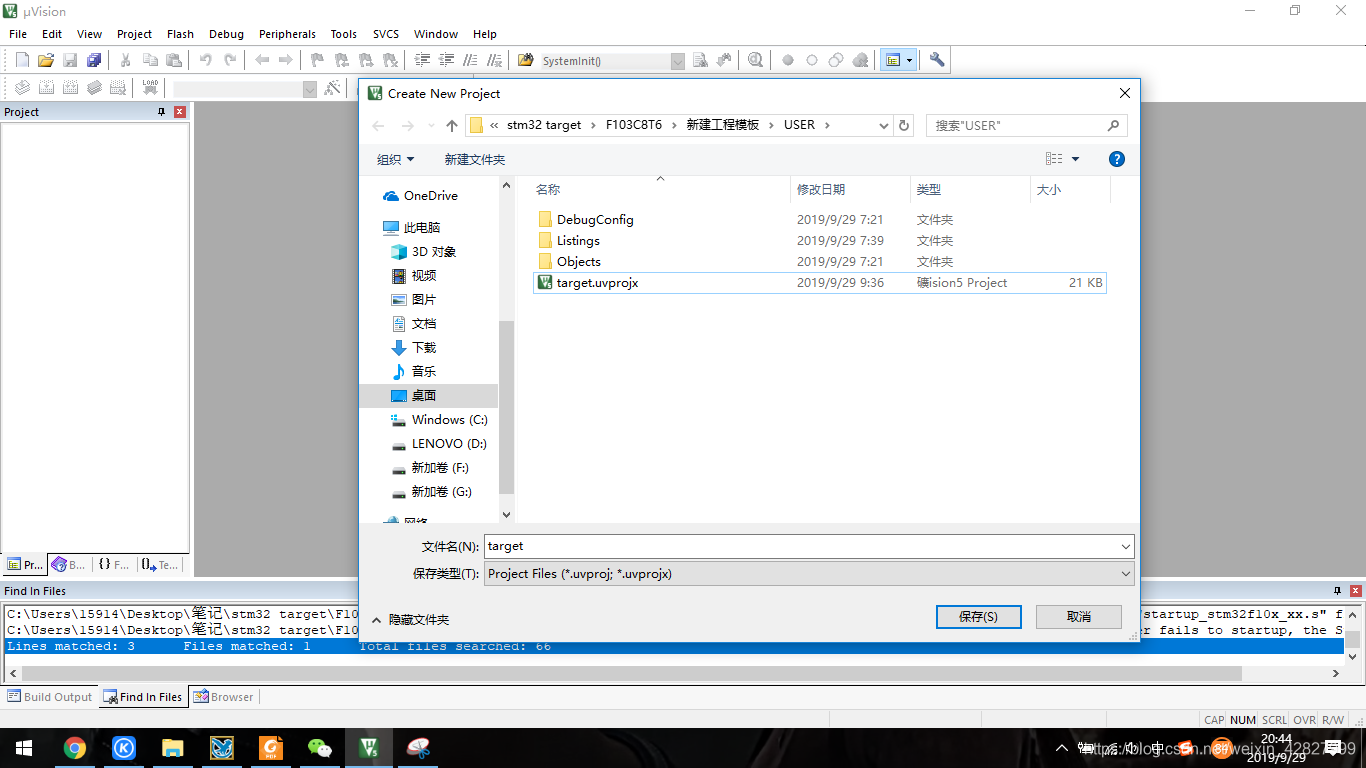Open the 保存类型 Project Files dropdown
Image resolution: width=1366 pixels, height=768 pixels.
tap(809, 574)
